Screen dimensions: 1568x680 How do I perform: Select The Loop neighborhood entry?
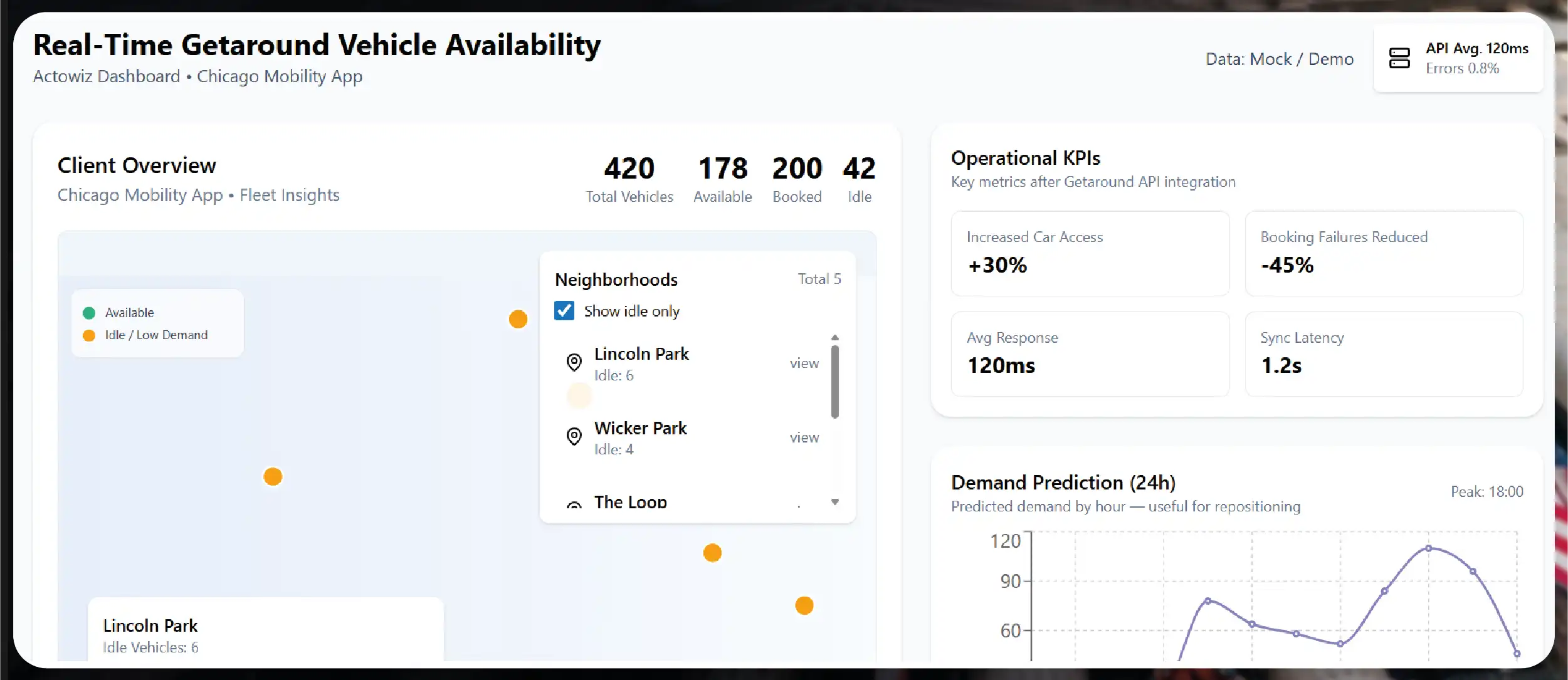pyautogui.click(x=630, y=503)
